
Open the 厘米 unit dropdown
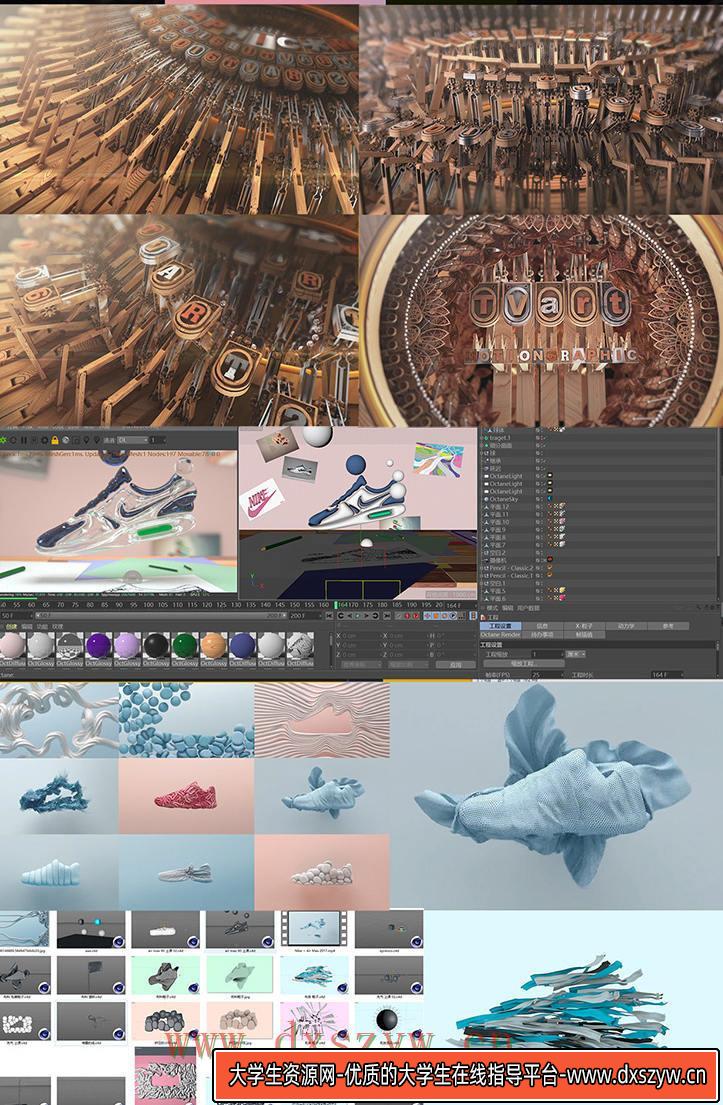[x=576, y=654]
